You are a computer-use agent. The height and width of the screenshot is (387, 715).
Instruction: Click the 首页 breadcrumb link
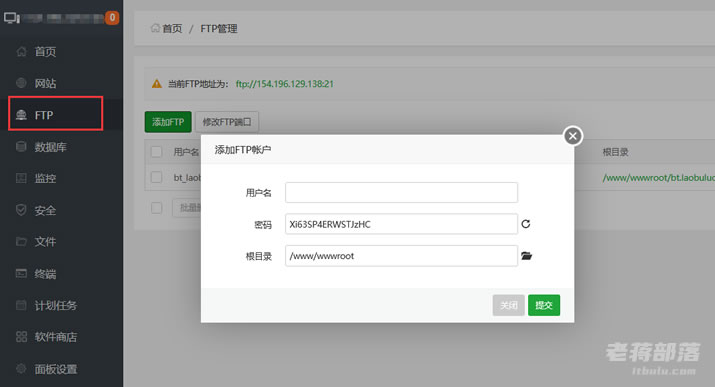coord(172,29)
